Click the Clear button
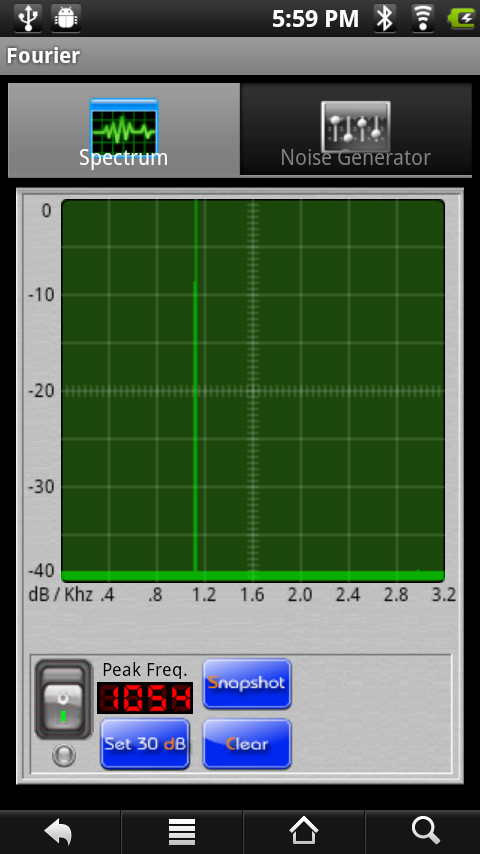The image size is (480, 854). pos(247,744)
